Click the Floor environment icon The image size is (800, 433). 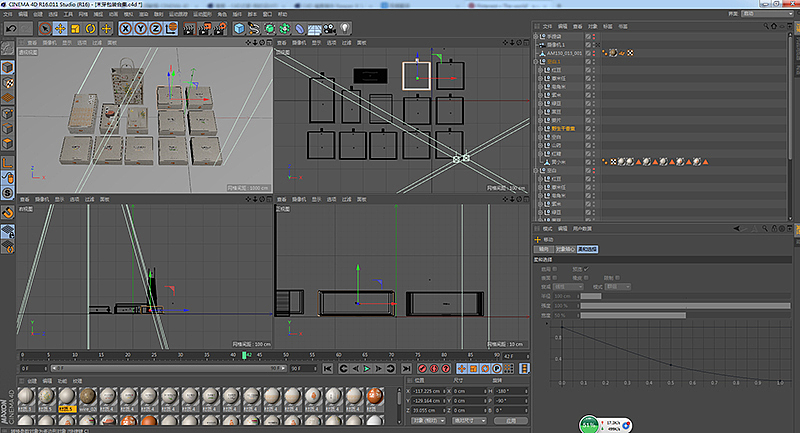tap(315, 29)
